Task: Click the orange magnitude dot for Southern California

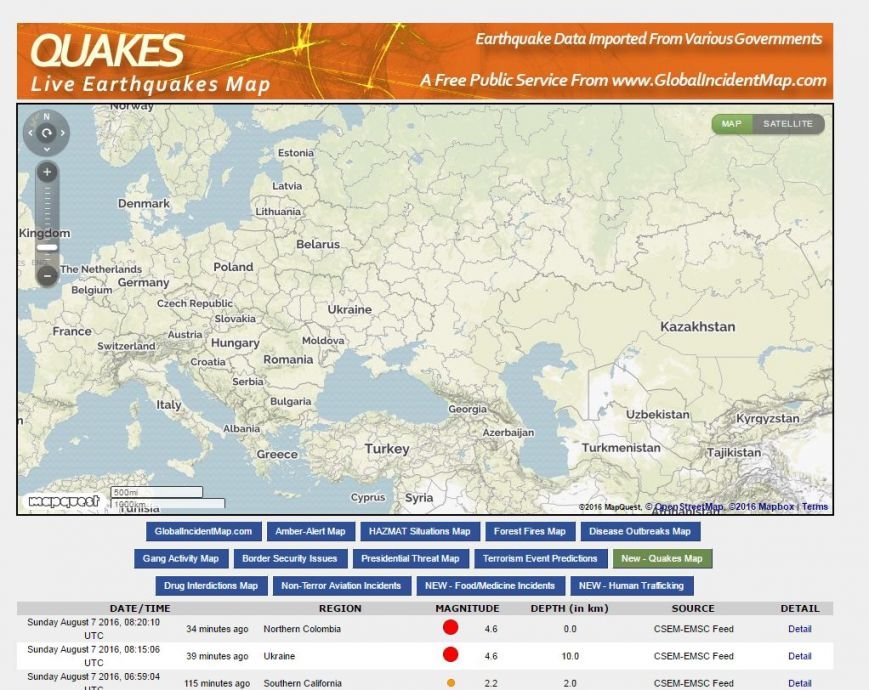Action: point(451,683)
